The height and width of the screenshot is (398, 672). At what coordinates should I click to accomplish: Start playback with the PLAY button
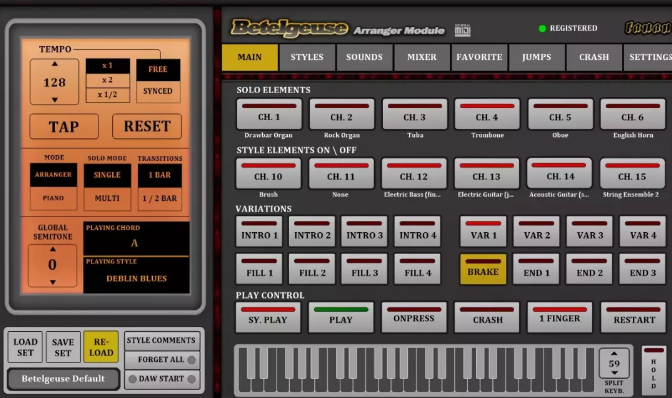tap(341, 317)
